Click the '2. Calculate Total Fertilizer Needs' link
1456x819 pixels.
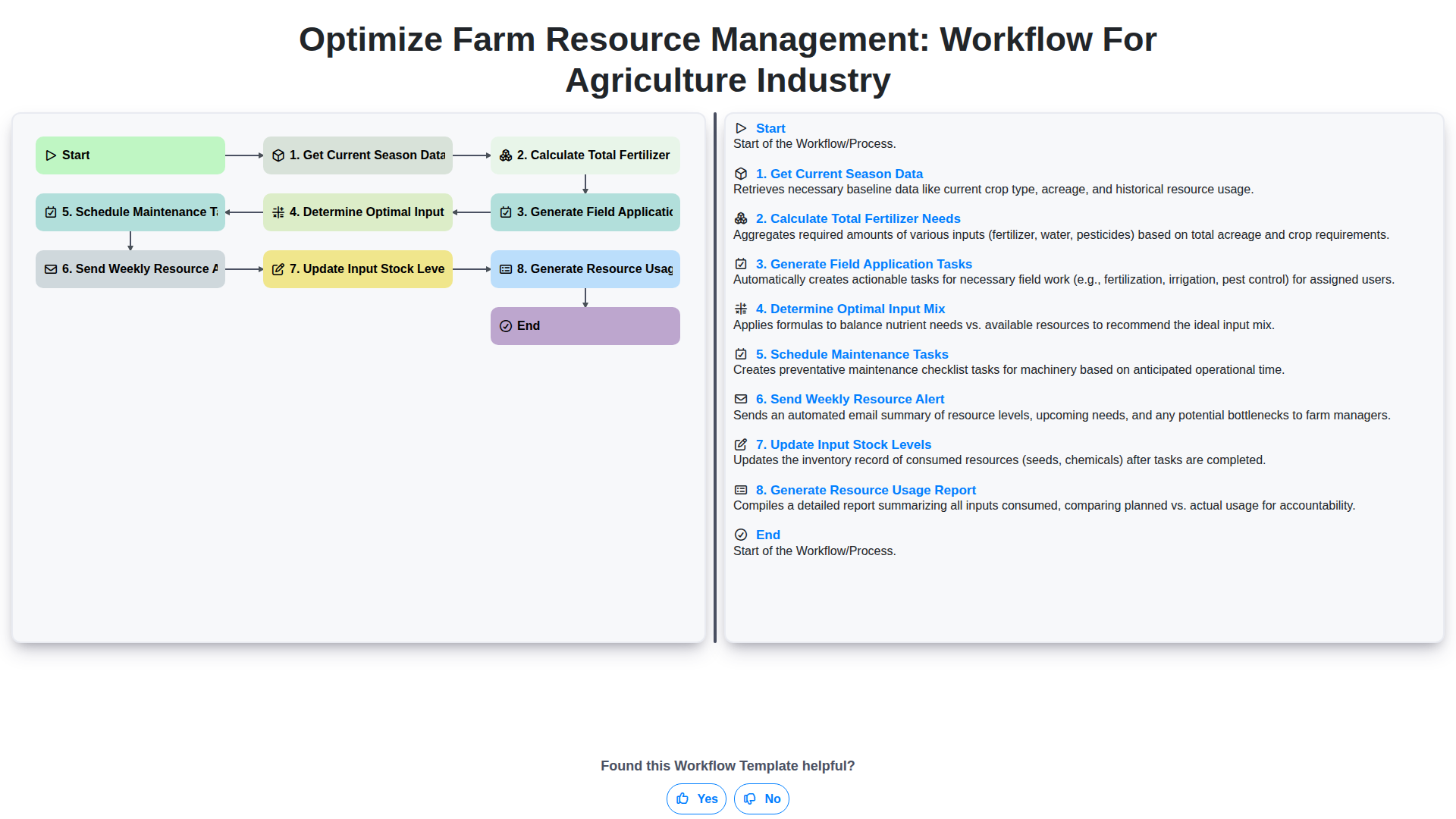(858, 218)
